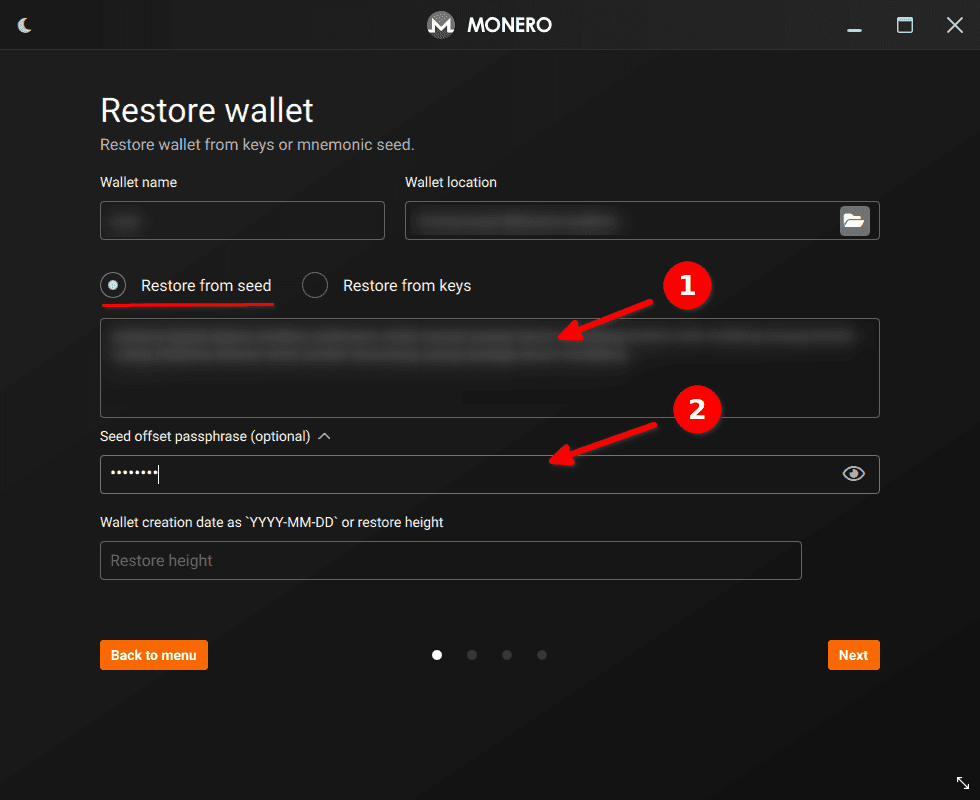Click into the Restore height field
The height and width of the screenshot is (800, 980).
point(450,560)
